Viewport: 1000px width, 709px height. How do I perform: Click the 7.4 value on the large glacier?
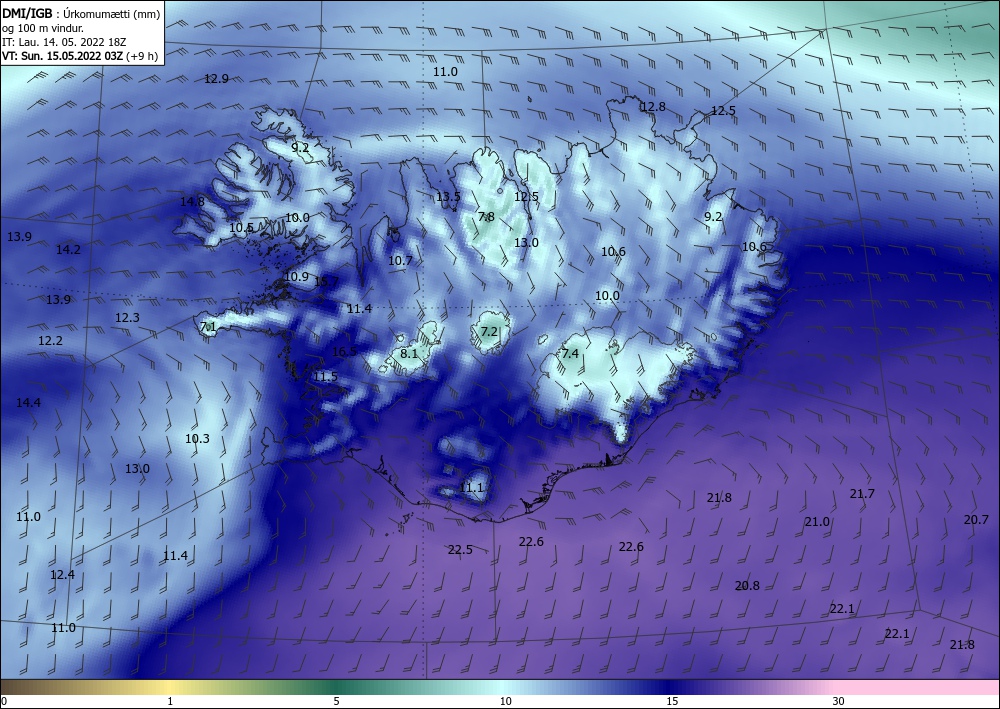coord(570,353)
